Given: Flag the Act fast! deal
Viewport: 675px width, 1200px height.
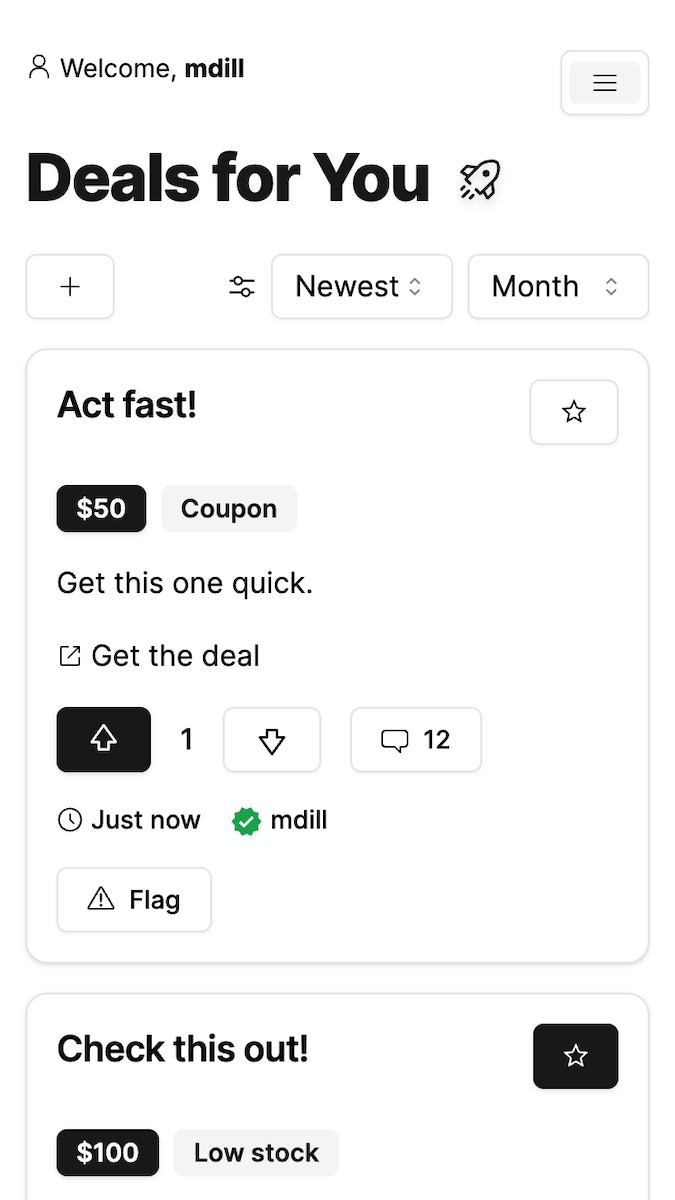Looking at the screenshot, I should 134,900.
